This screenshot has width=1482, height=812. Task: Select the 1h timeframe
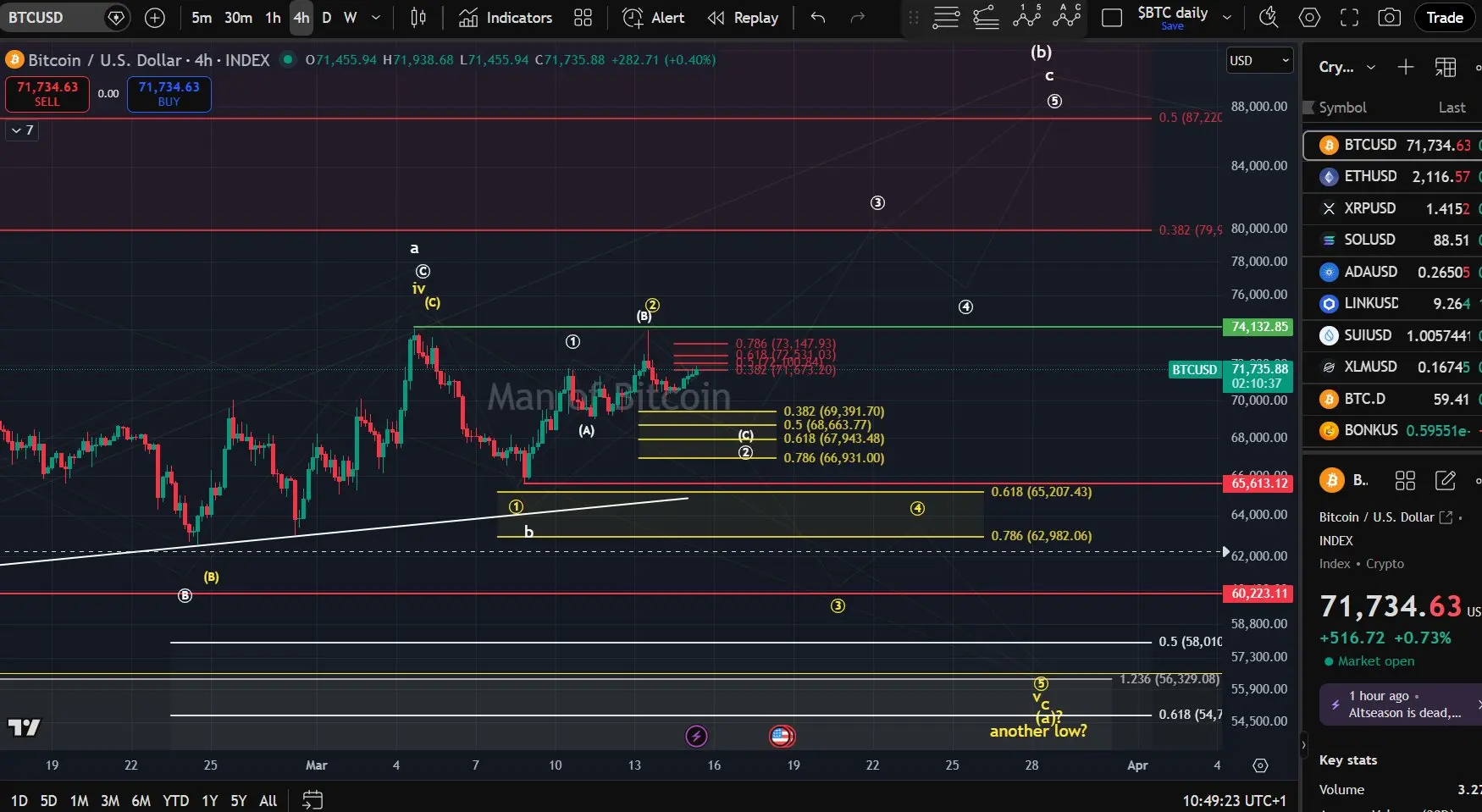pyautogui.click(x=273, y=17)
